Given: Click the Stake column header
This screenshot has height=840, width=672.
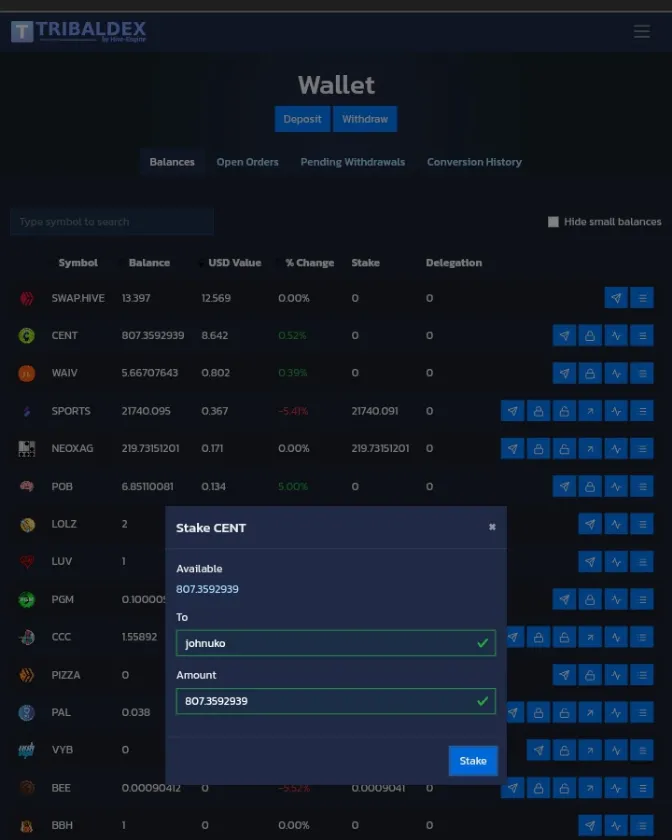Looking at the screenshot, I should pyautogui.click(x=365, y=263).
